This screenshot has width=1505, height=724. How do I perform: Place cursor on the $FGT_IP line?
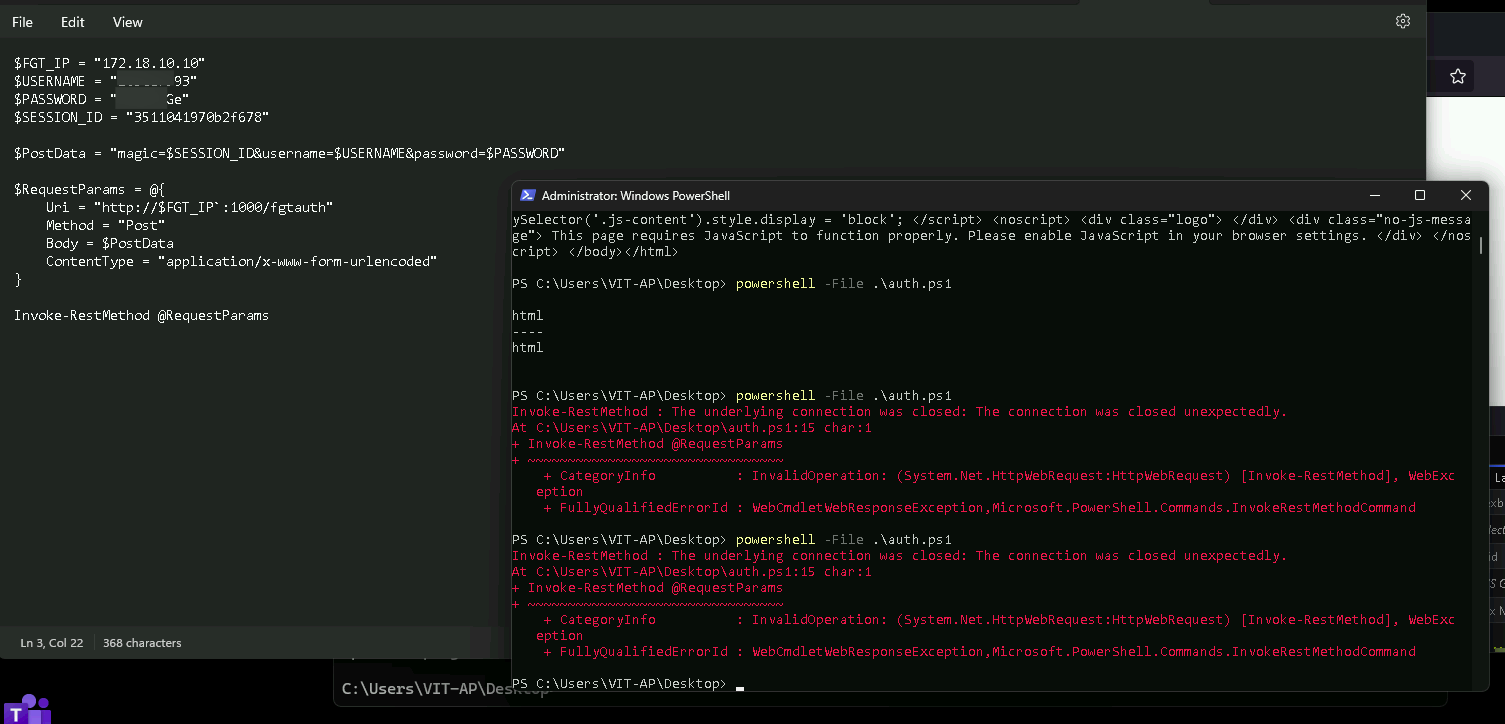point(109,63)
